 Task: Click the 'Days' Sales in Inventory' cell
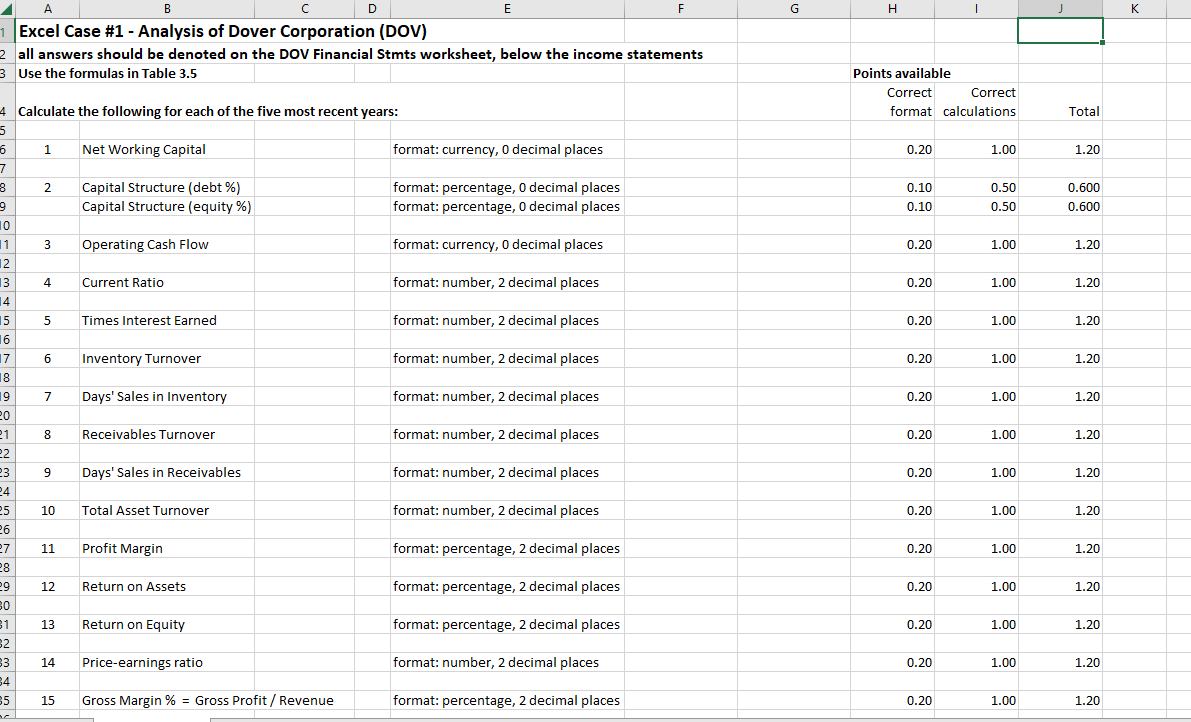pos(167,396)
